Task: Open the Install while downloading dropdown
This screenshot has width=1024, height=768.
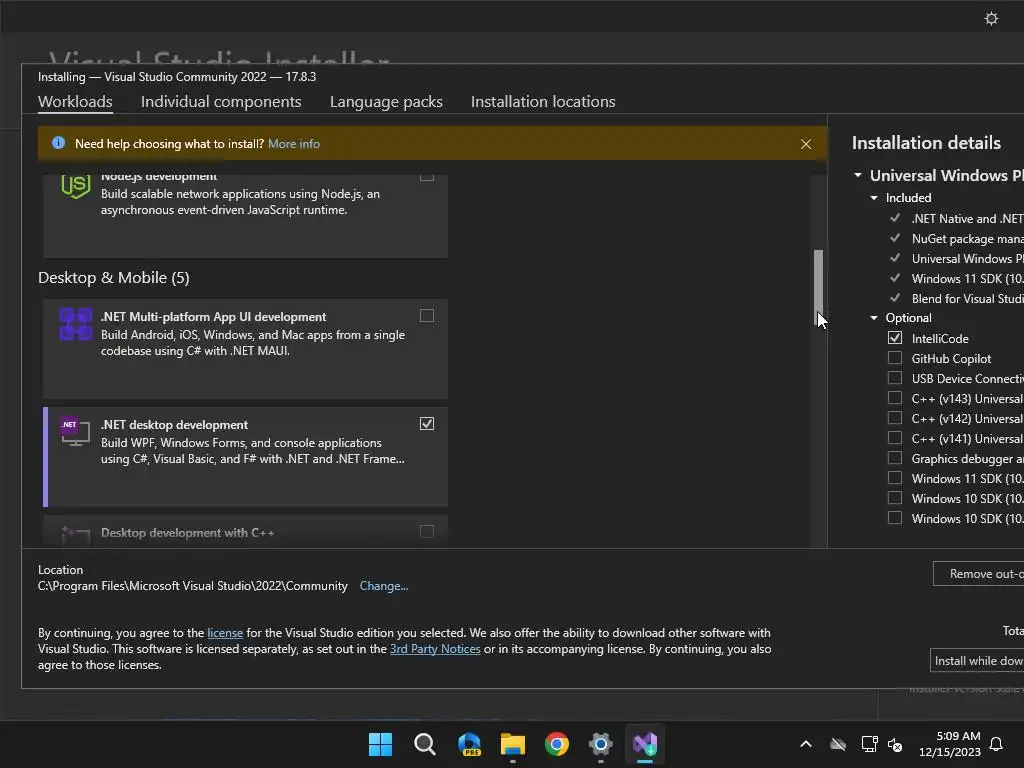Action: pos(977,660)
